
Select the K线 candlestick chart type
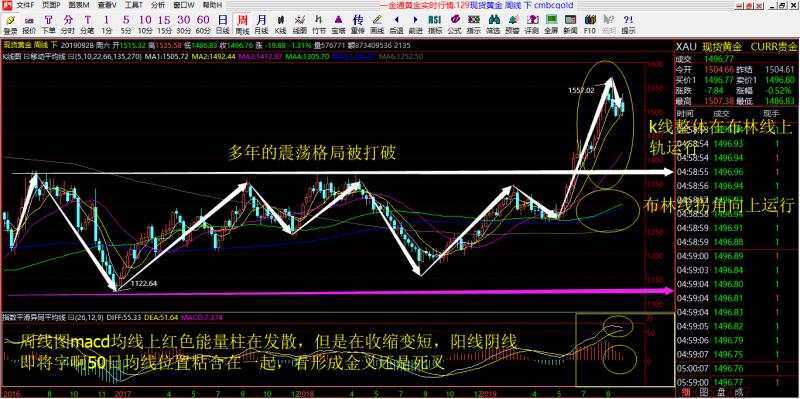coord(280,24)
